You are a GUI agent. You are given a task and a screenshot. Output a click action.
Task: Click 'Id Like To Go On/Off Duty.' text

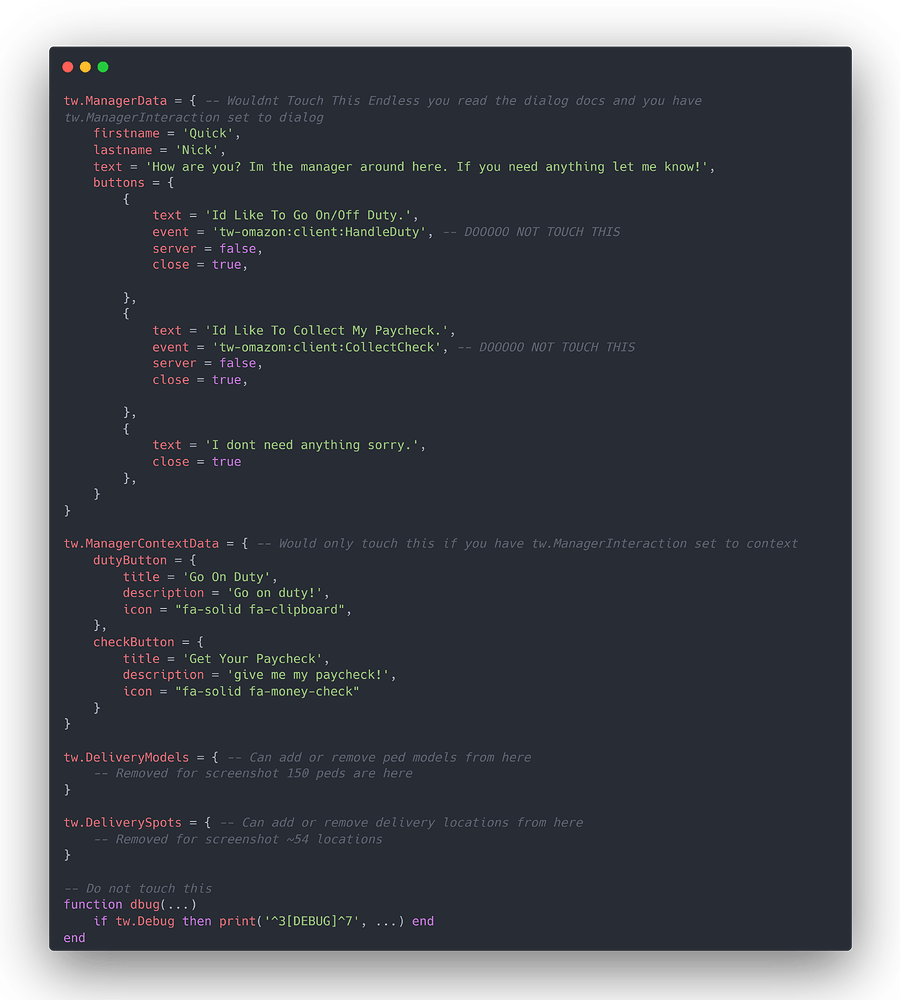pyautogui.click(x=308, y=216)
